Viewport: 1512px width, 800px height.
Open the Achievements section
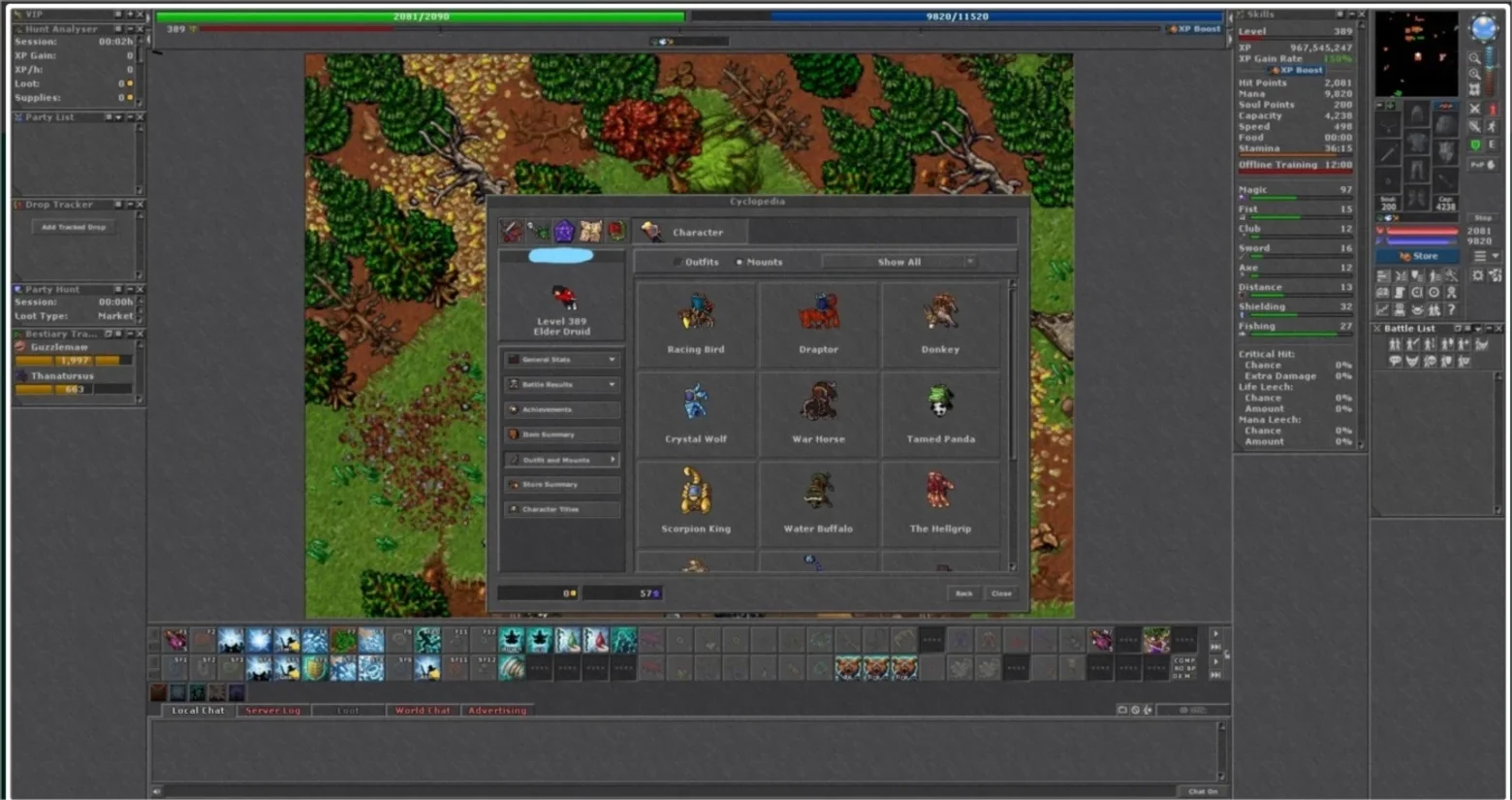pyautogui.click(x=562, y=410)
